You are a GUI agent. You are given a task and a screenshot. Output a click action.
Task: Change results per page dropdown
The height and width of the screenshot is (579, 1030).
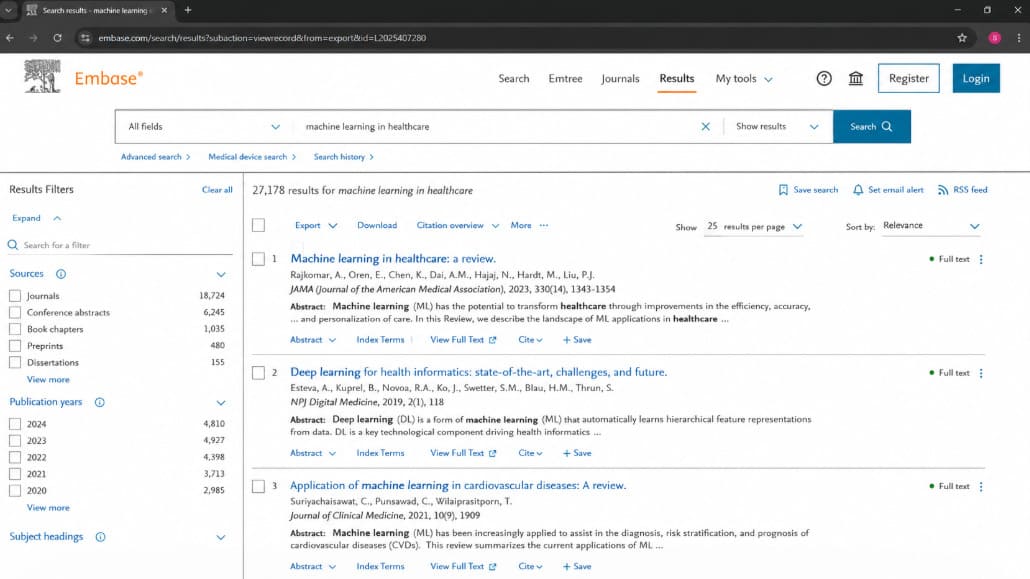tap(753, 227)
